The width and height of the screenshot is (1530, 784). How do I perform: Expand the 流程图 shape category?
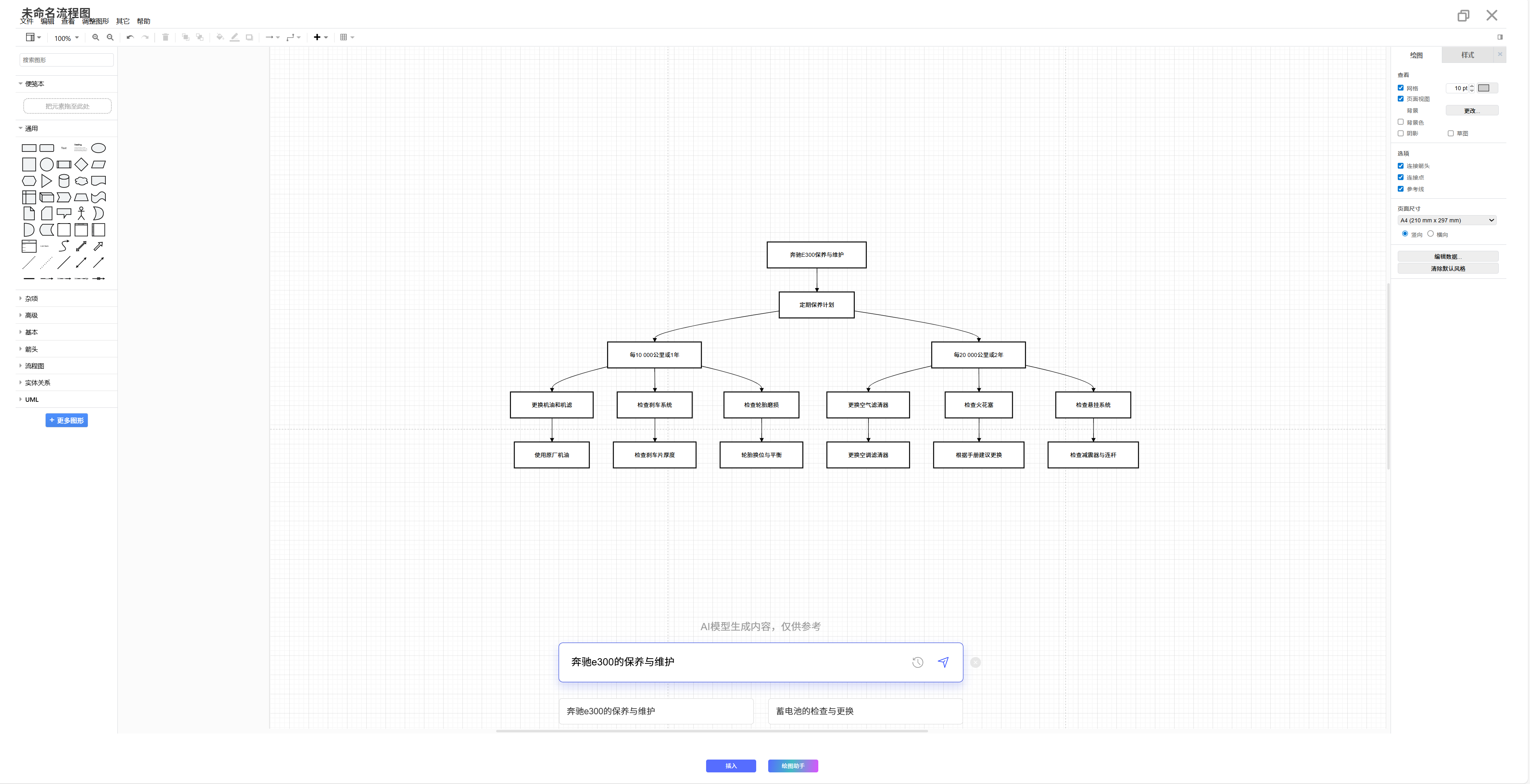34,366
